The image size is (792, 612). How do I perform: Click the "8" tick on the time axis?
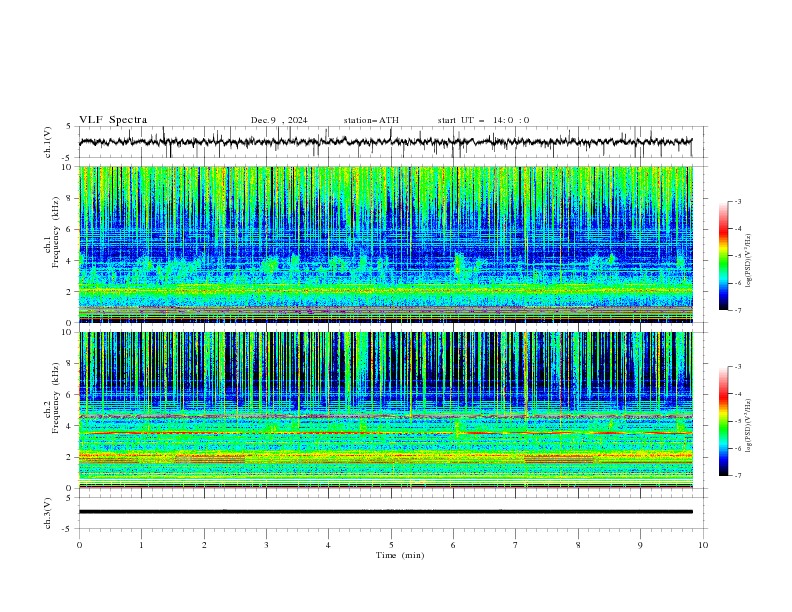(578, 545)
